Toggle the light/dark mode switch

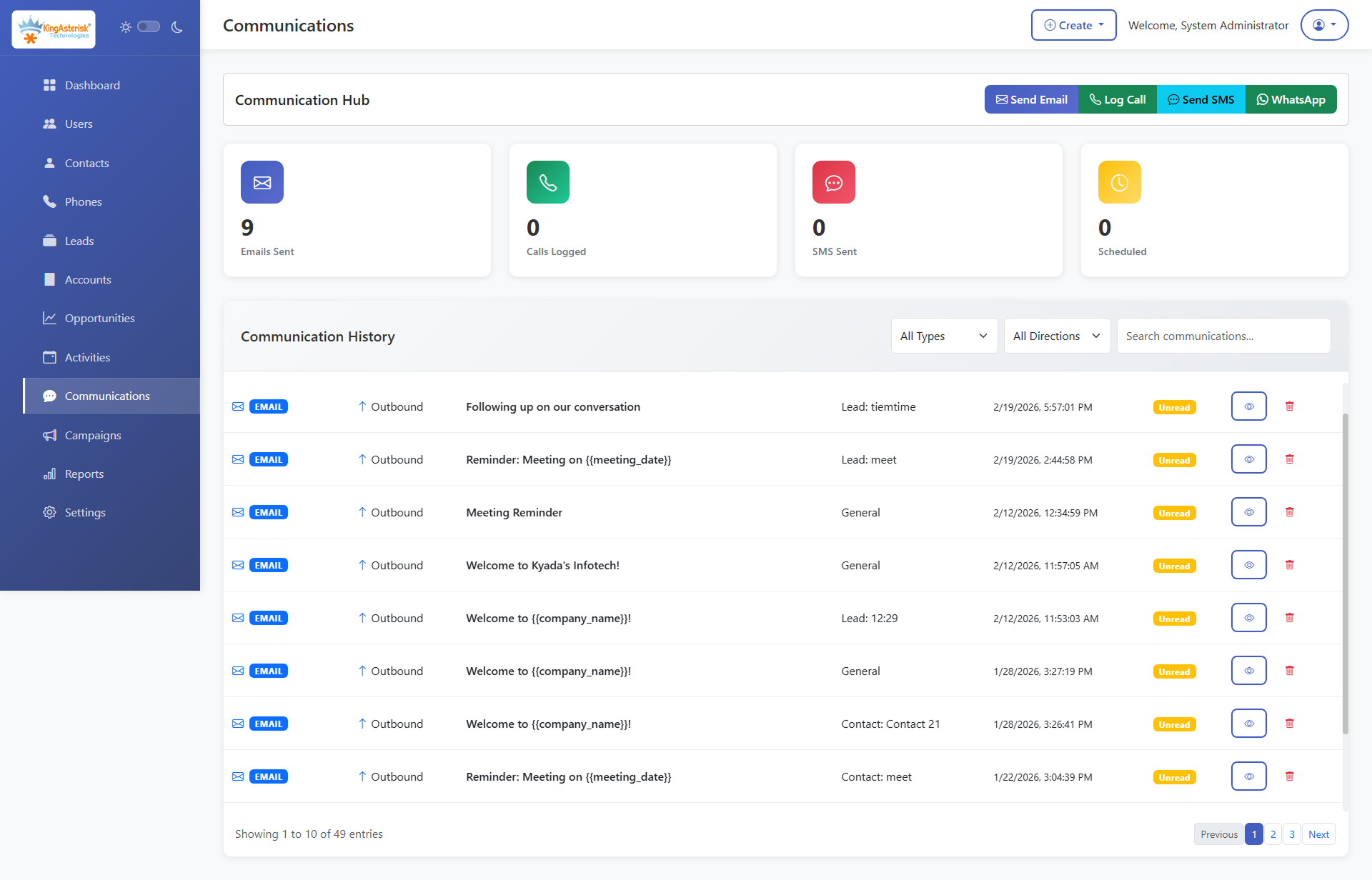[149, 26]
